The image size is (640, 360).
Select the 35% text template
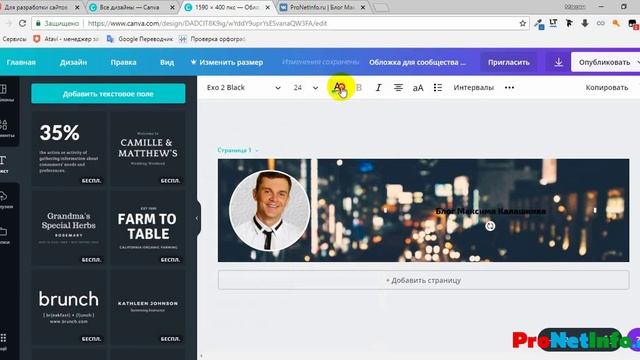(69, 149)
